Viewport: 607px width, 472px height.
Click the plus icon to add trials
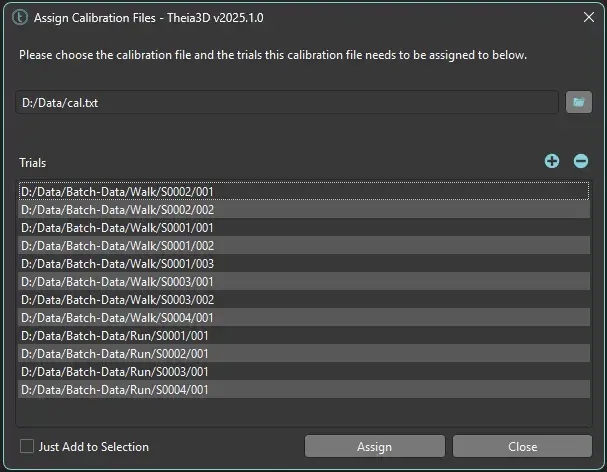click(552, 161)
